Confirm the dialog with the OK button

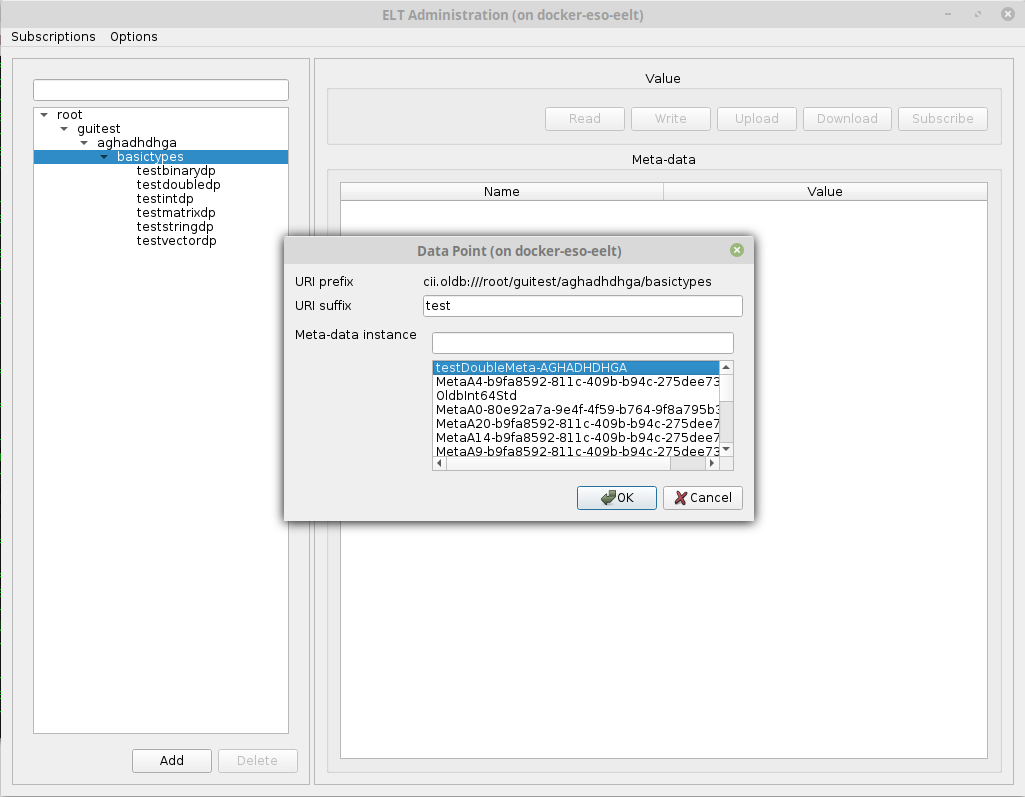pyautogui.click(x=616, y=498)
